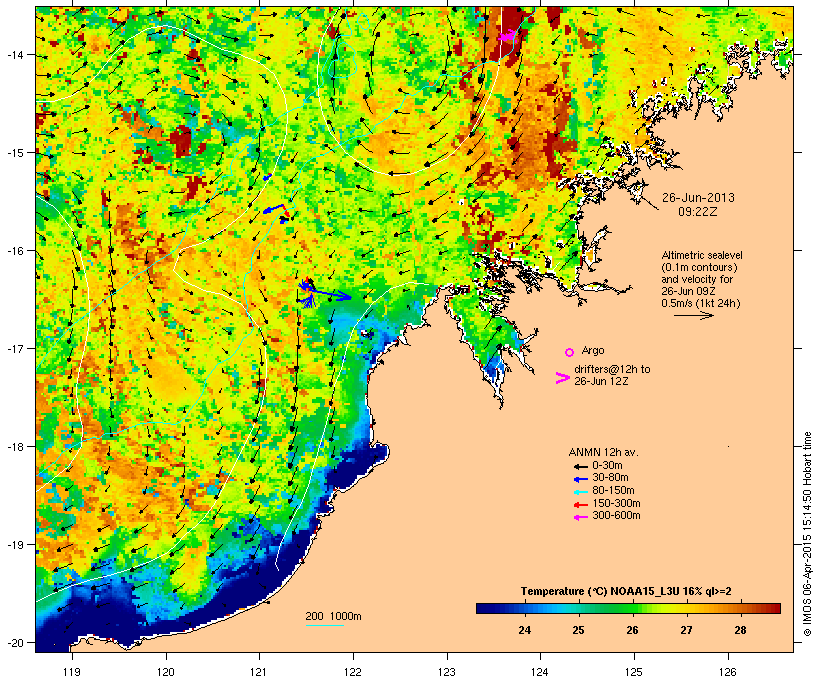Click the colorbar tick label 28

coord(740,630)
